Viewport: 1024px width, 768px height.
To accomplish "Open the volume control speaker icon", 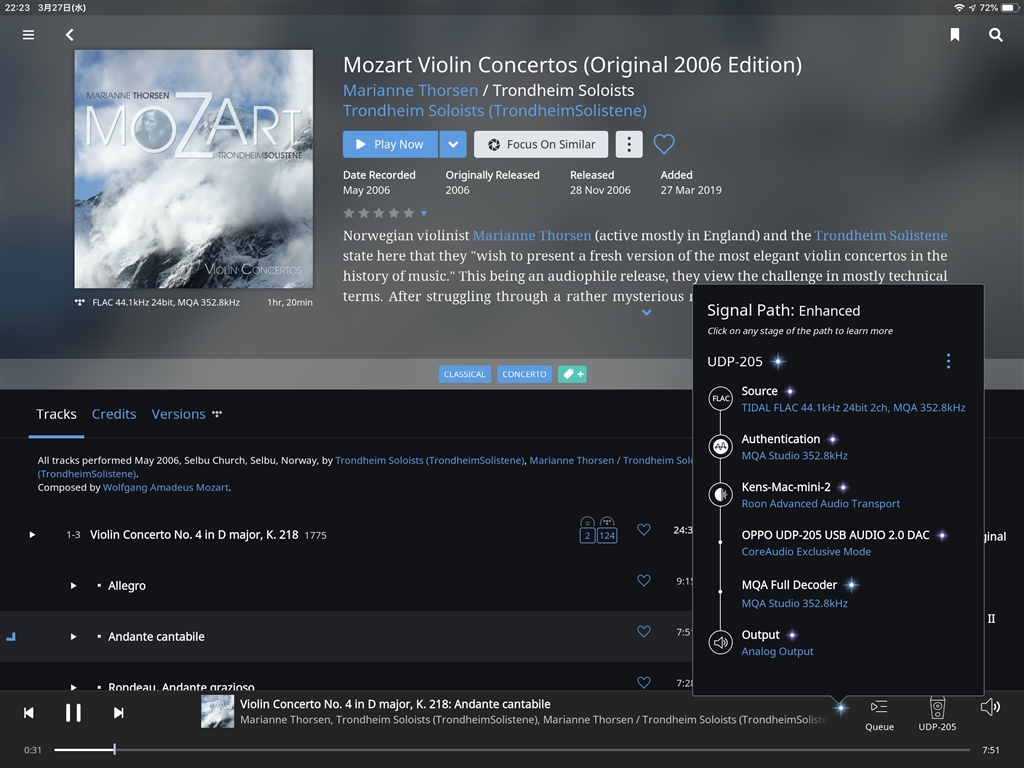I will [x=990, y=707].
